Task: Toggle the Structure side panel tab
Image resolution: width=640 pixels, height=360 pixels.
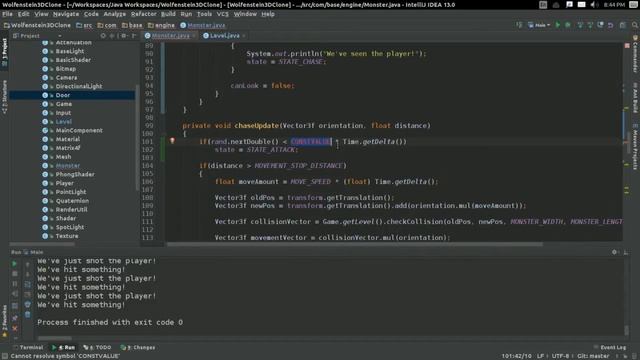Action: coord(4,97)
